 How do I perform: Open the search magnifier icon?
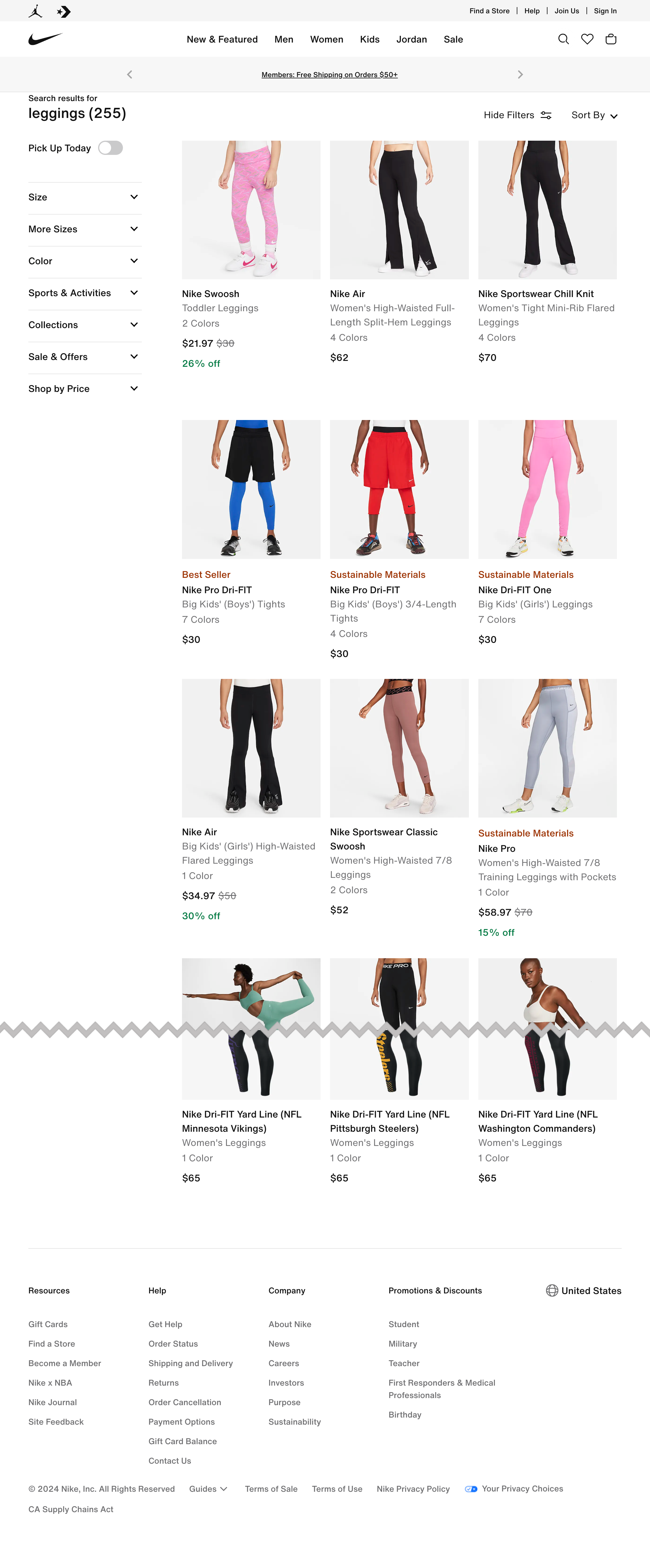pos(563,39)
